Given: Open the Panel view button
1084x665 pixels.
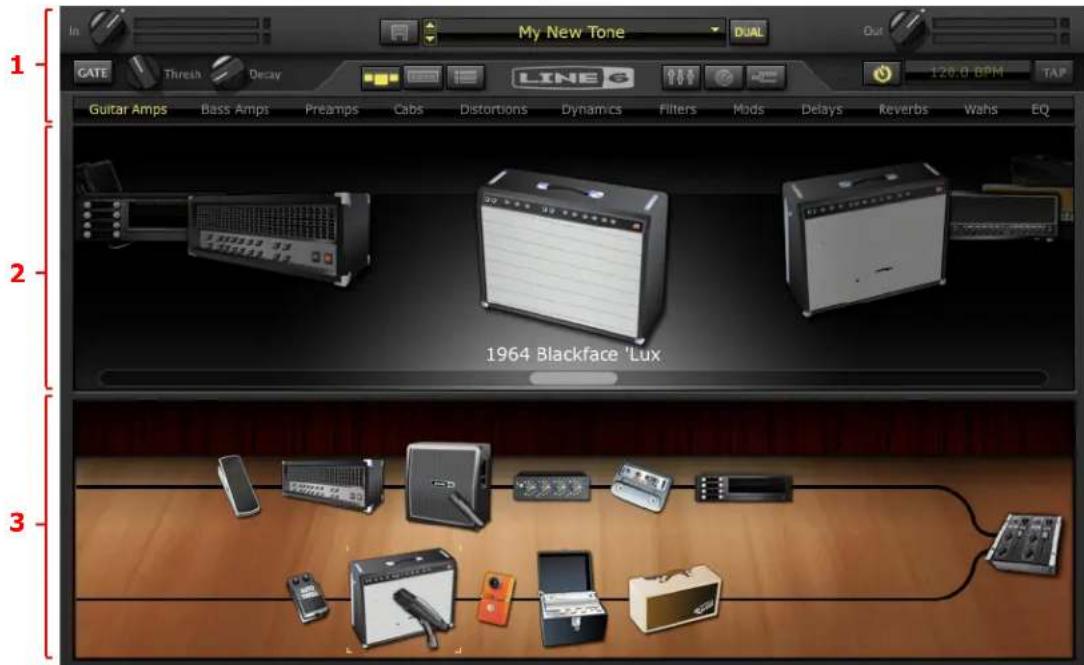Looking at the screenshot, I should (422, 77).
